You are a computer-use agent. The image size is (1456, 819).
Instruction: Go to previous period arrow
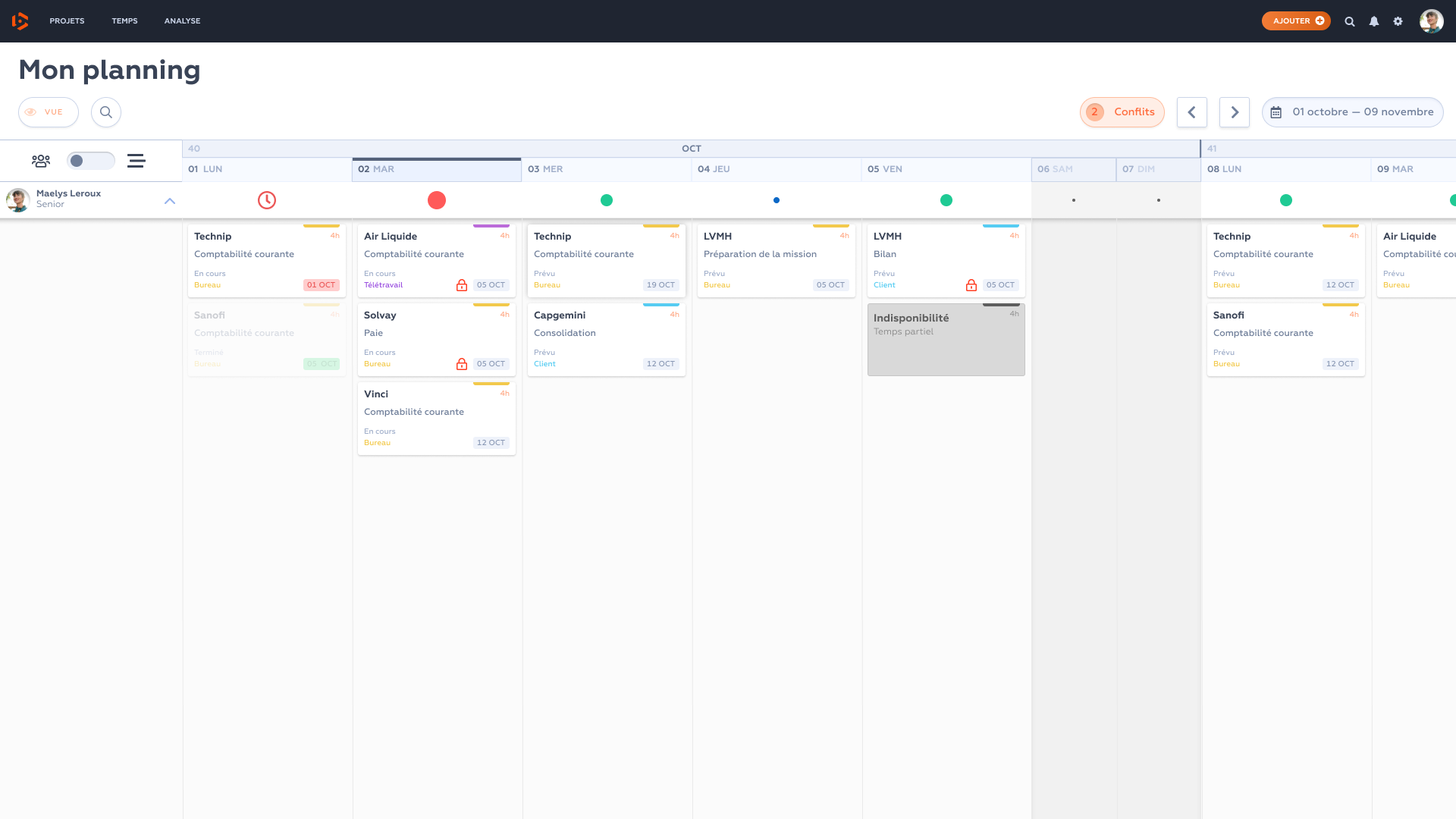tap(1192, 112)
